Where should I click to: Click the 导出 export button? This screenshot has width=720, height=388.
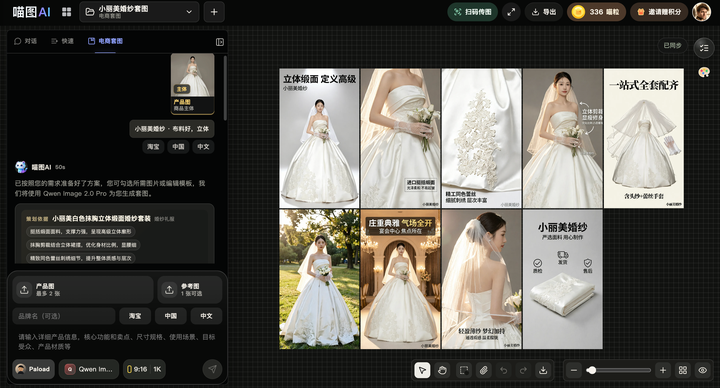coord(544,12)
